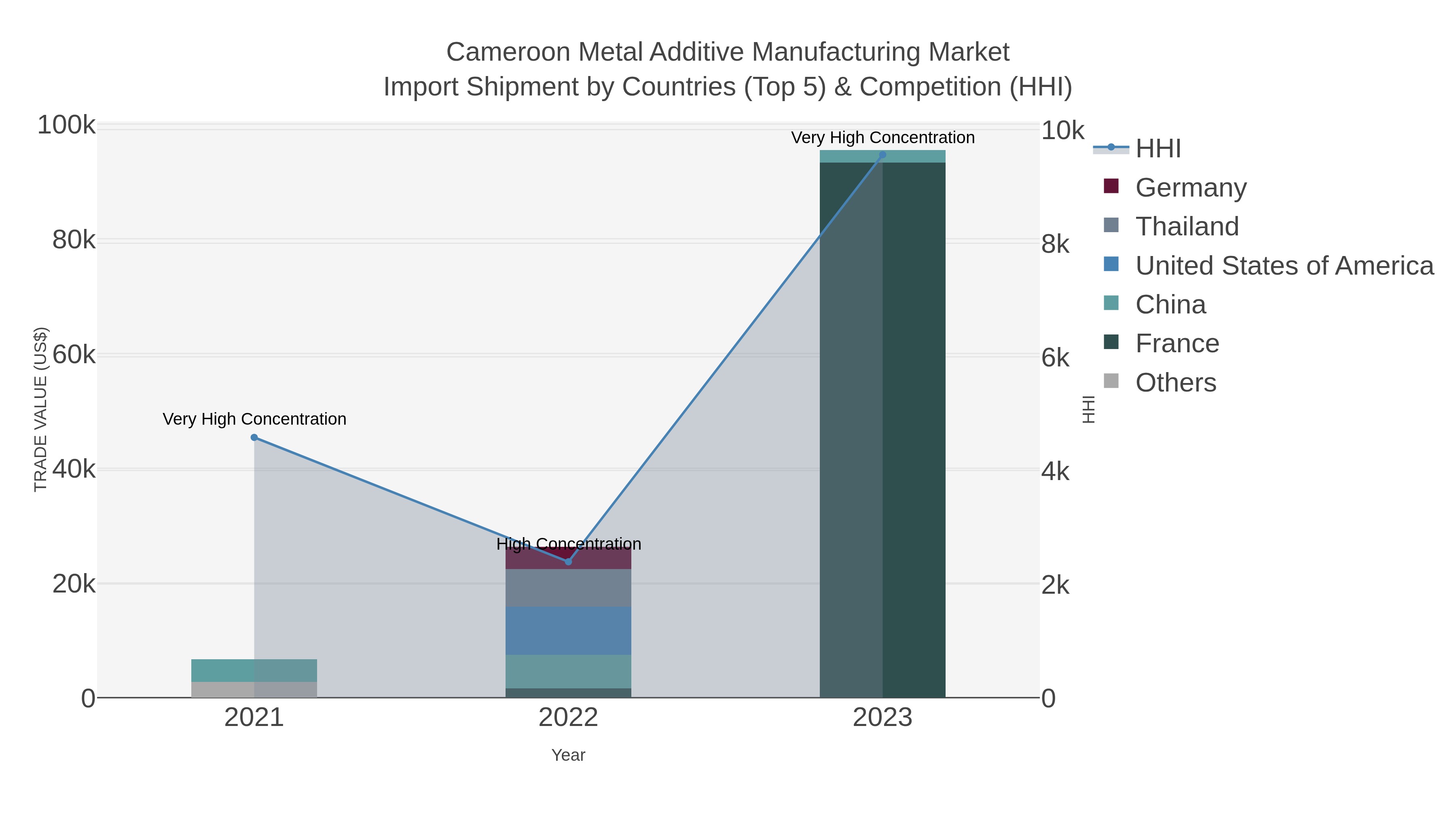Toggle the Others legend entry
Image resolution: width=1456 pixels, height=819 pixels.
click(x=1160, y=382)
